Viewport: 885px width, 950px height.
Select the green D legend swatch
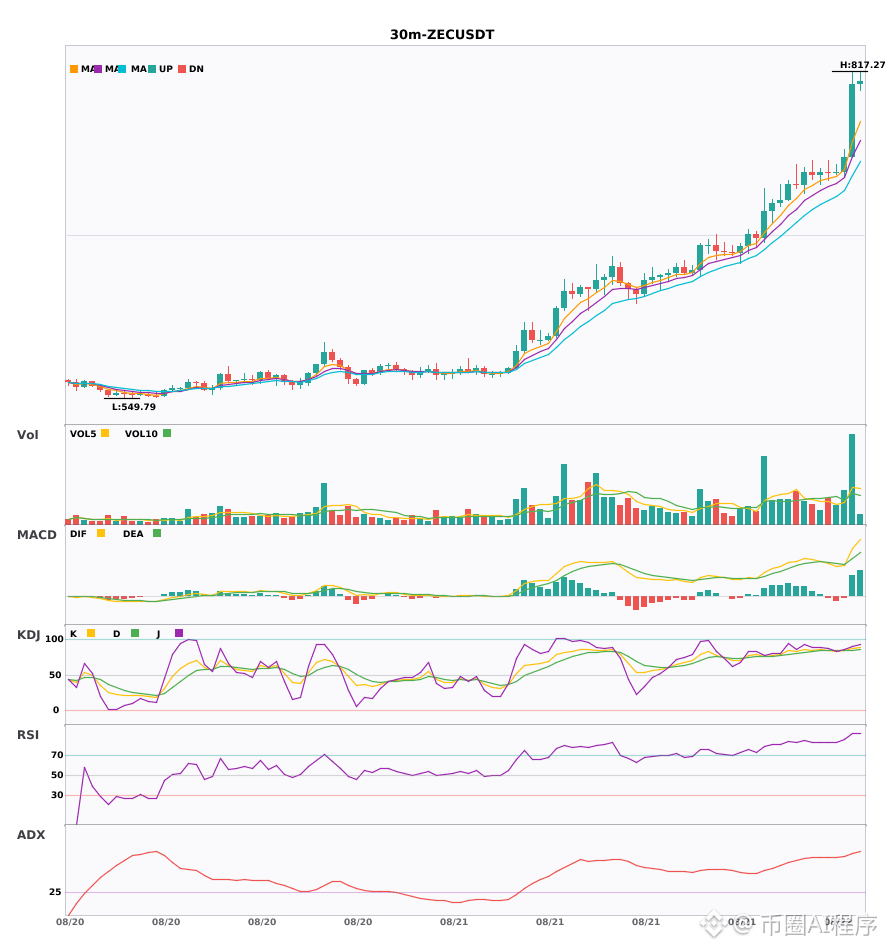click(135, 633)
